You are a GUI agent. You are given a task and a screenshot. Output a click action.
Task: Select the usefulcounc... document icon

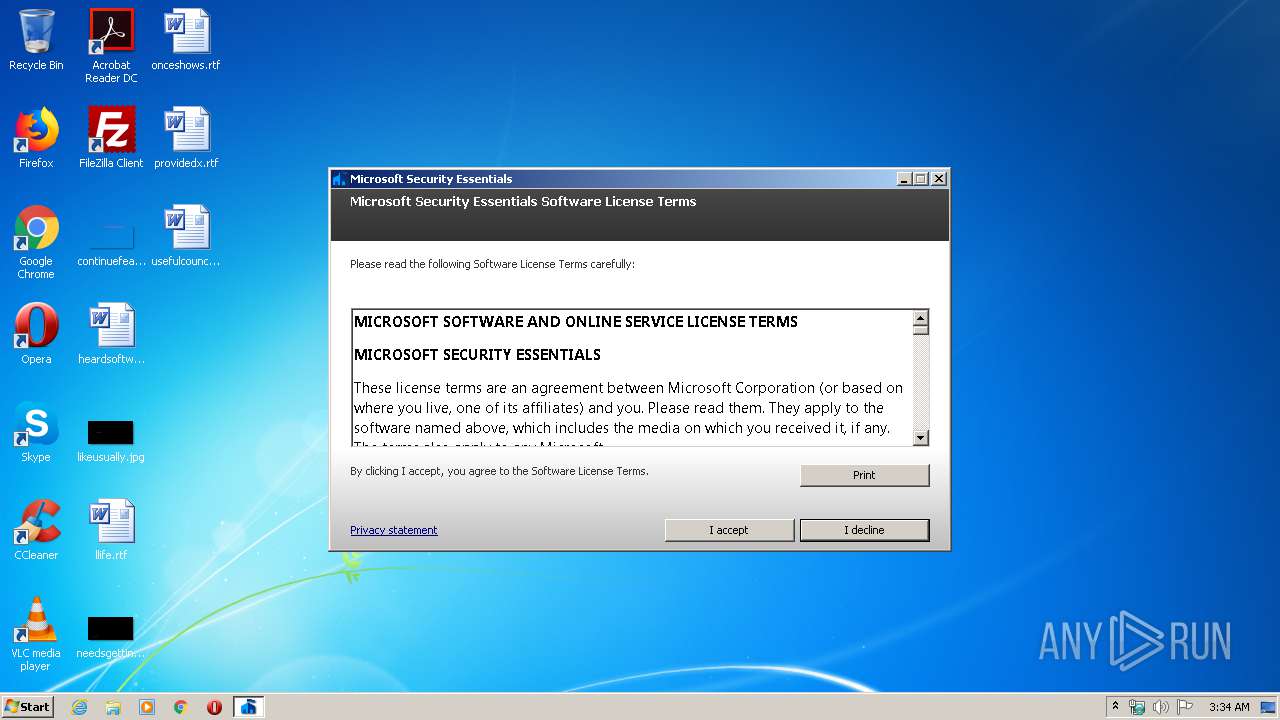pyautogui.click(x=186, y=236)
